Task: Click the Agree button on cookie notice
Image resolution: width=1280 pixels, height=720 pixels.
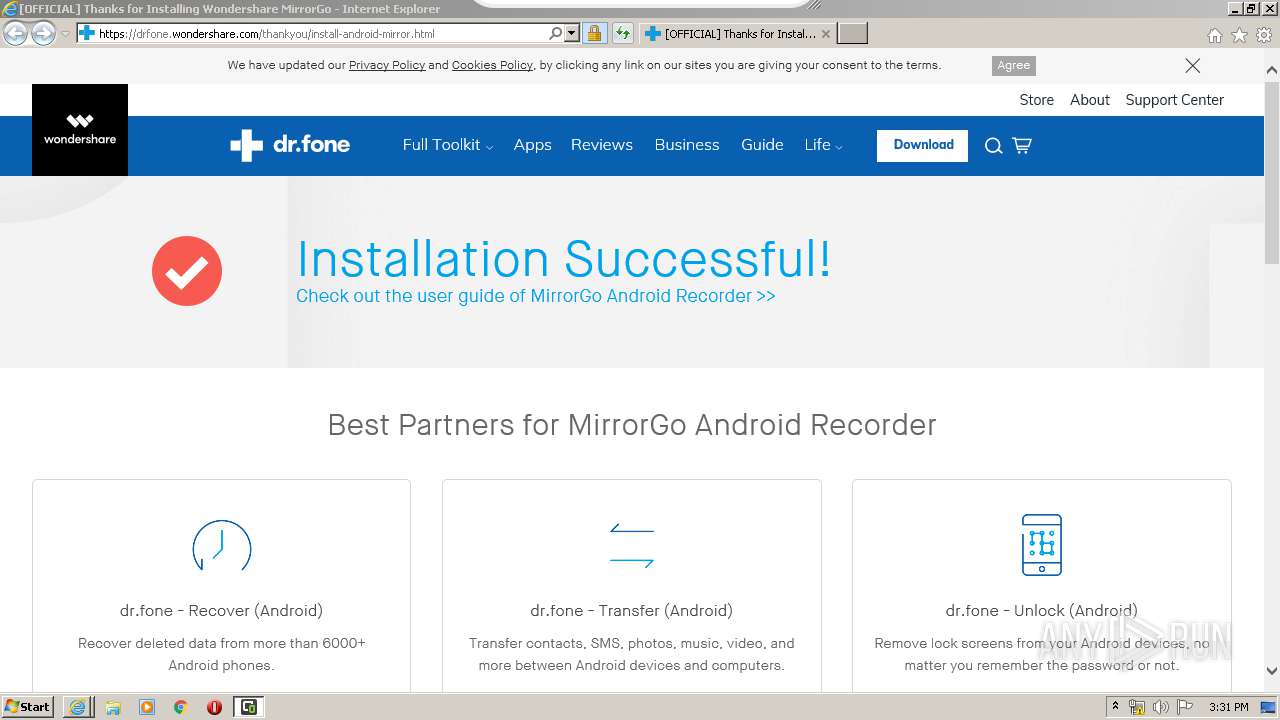Action: tap(1013, 65)
